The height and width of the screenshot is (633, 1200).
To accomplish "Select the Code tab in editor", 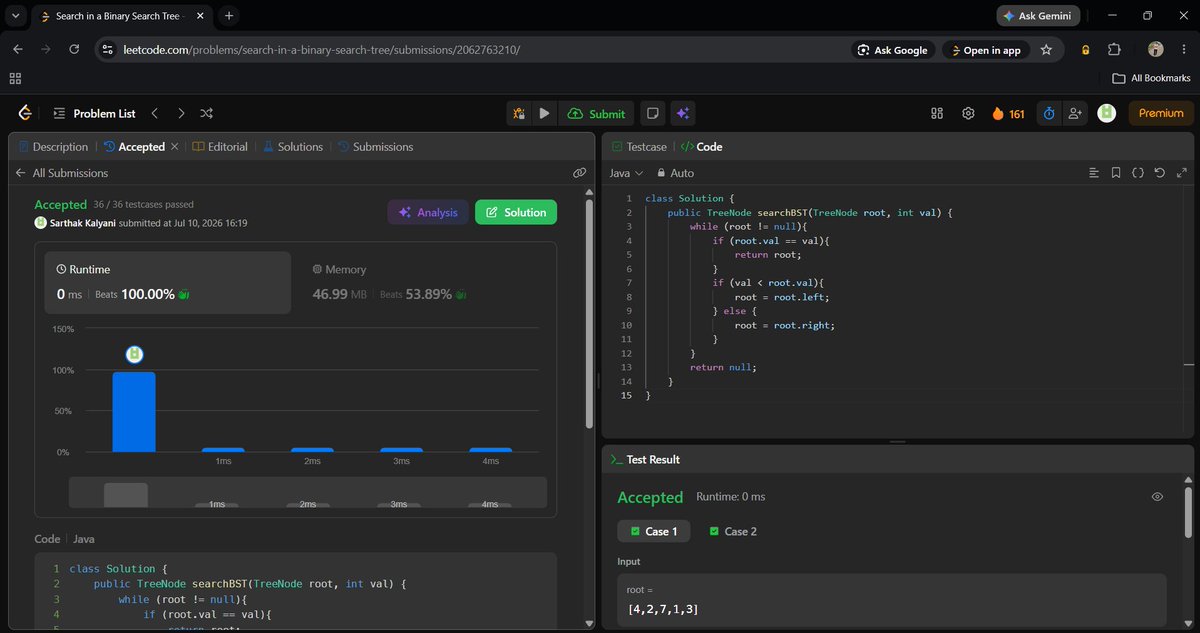I will (701, 146).
